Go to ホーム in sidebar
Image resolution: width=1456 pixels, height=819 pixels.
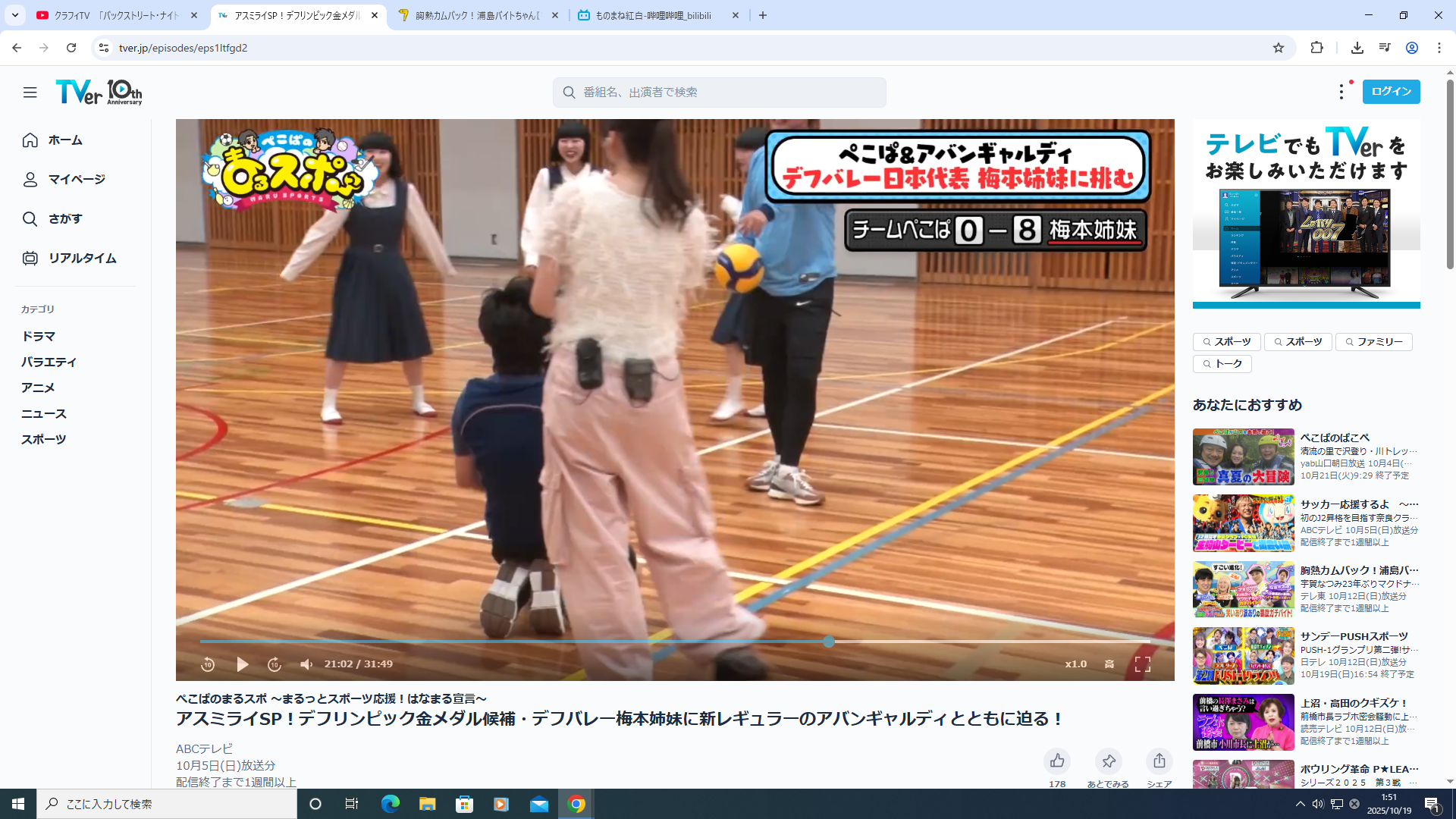pos(64,140)
